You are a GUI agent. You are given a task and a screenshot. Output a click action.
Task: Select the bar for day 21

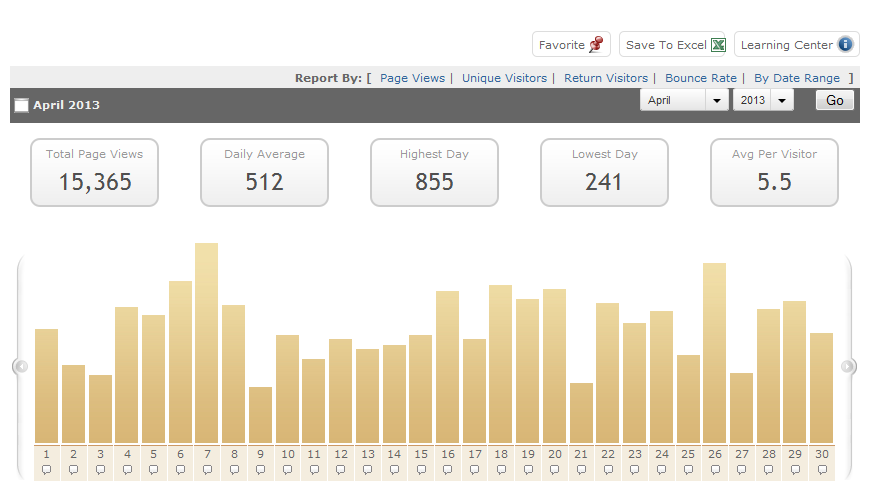point(581,413)
